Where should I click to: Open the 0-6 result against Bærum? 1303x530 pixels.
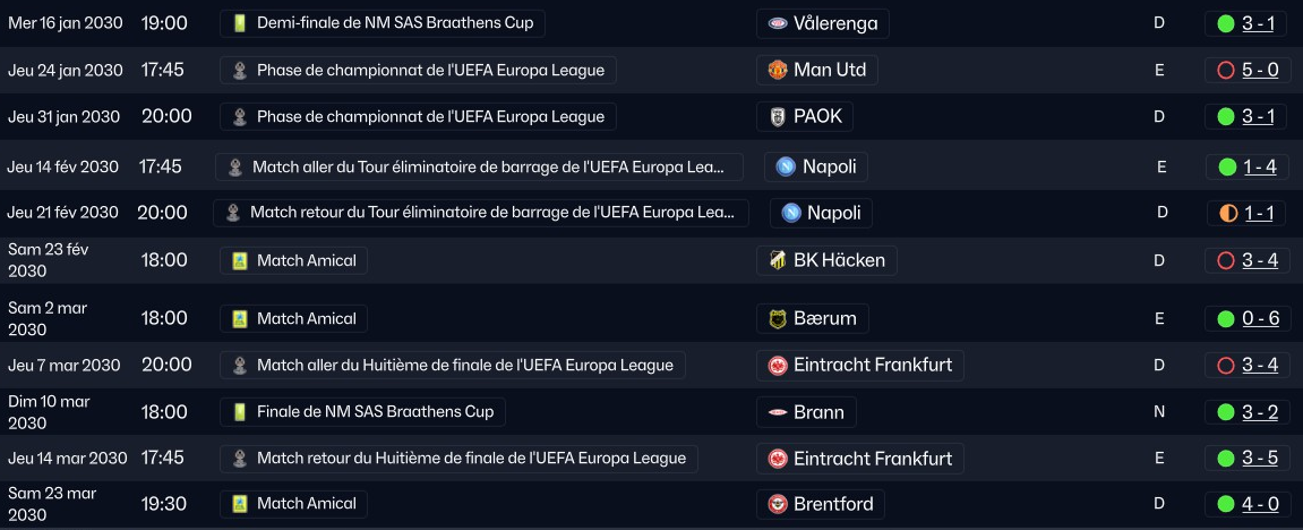[1260, 319]
